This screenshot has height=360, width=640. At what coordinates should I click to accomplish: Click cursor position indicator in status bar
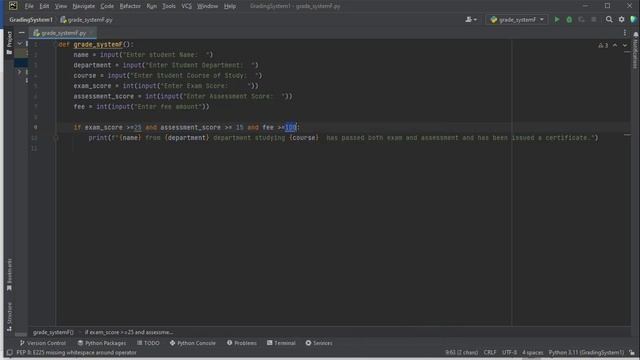click(462, 353)
